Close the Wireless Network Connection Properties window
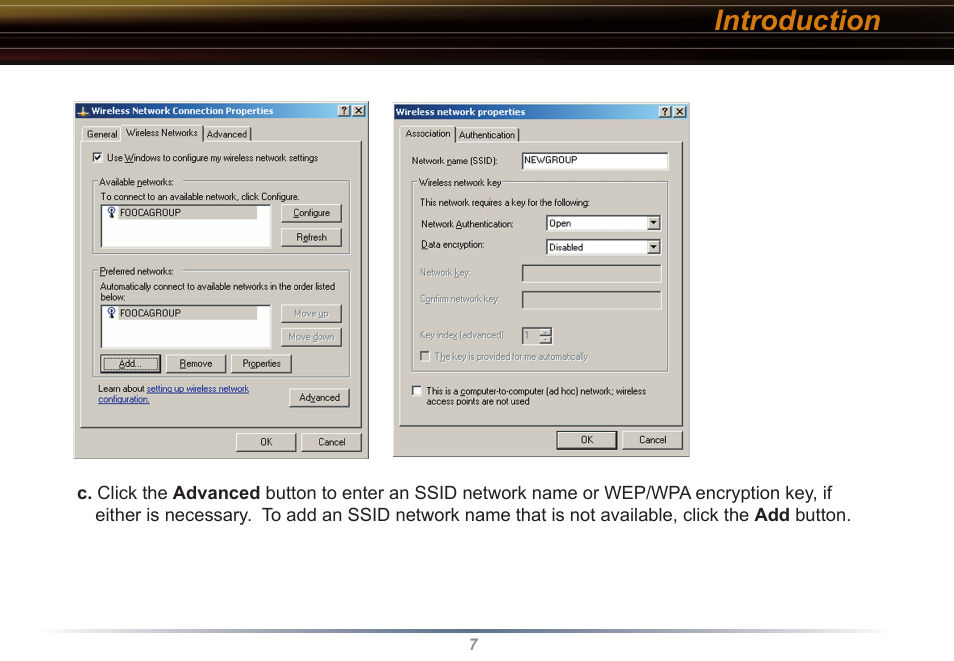The height and width of the screenshot is (661, 954). click(359, 110)
